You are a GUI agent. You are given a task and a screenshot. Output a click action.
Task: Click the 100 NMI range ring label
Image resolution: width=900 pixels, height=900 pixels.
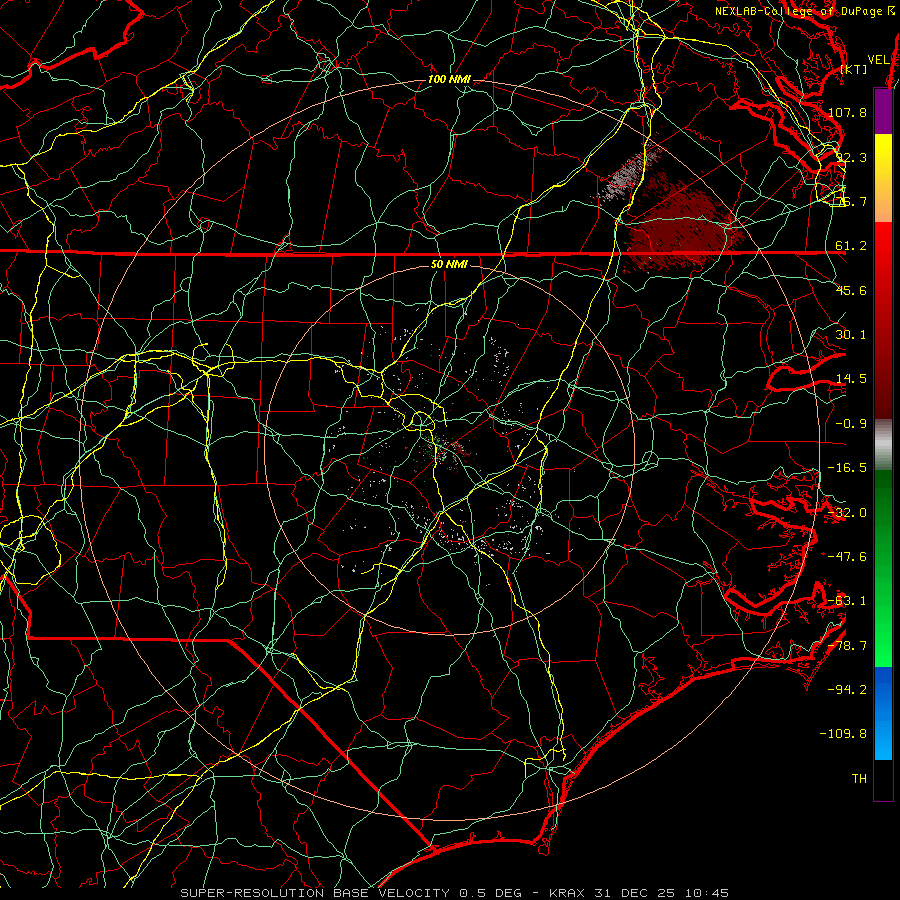click(449, 79)
